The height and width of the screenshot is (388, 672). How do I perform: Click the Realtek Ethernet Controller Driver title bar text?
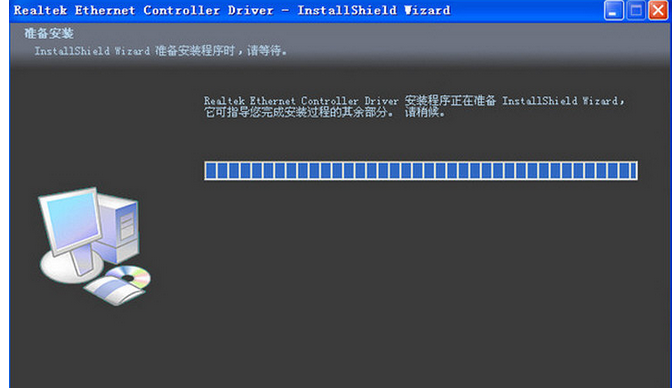[232, 10]
